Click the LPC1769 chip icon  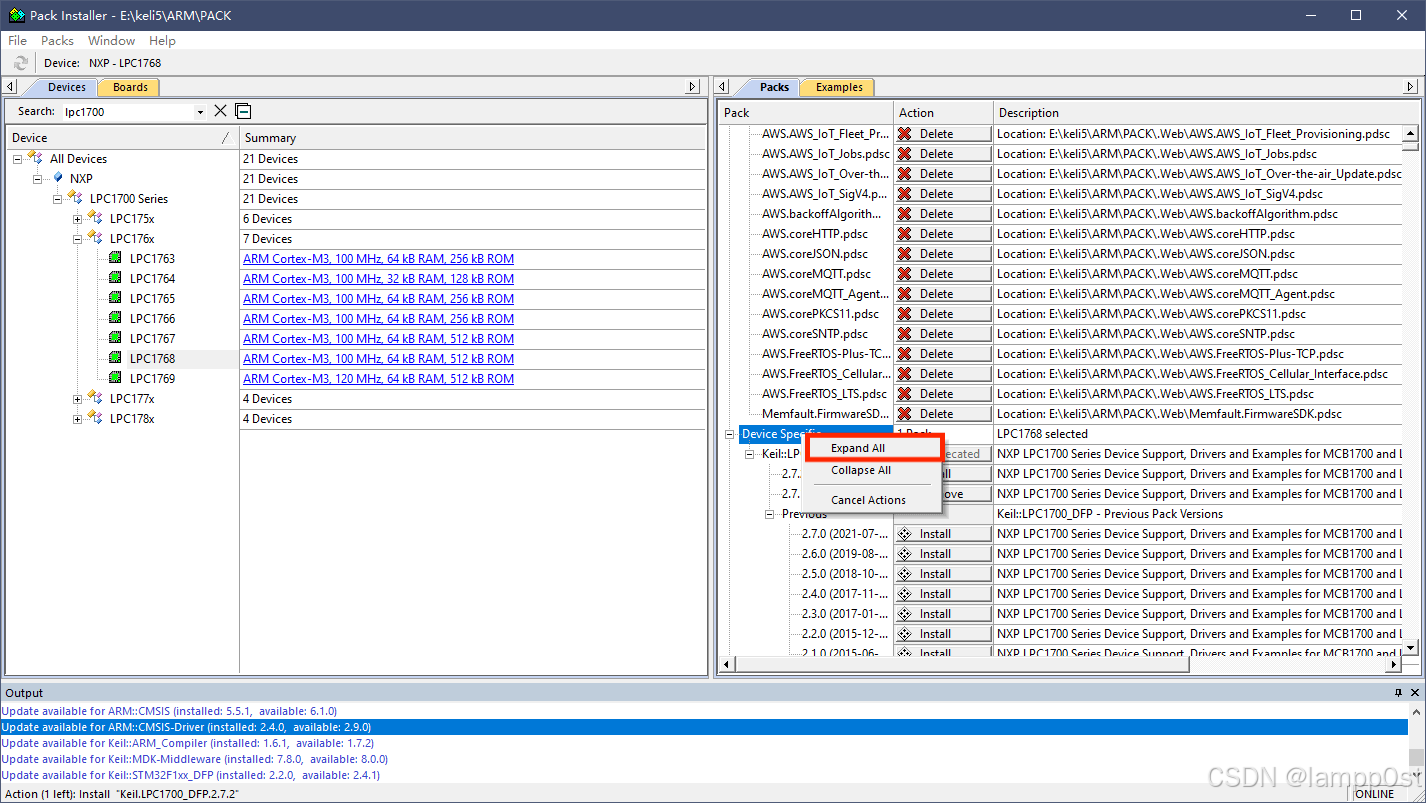(x=116, y=379)
